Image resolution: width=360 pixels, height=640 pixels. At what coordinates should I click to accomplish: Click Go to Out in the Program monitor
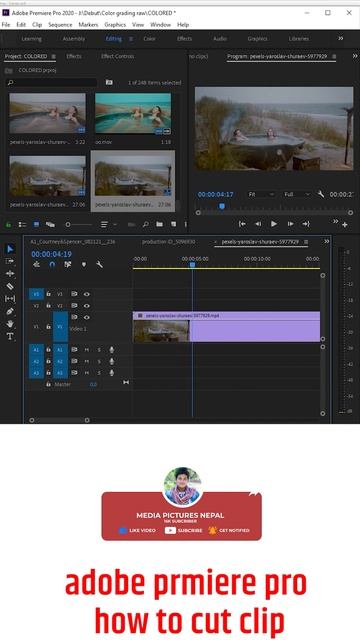tap(306, 224)
